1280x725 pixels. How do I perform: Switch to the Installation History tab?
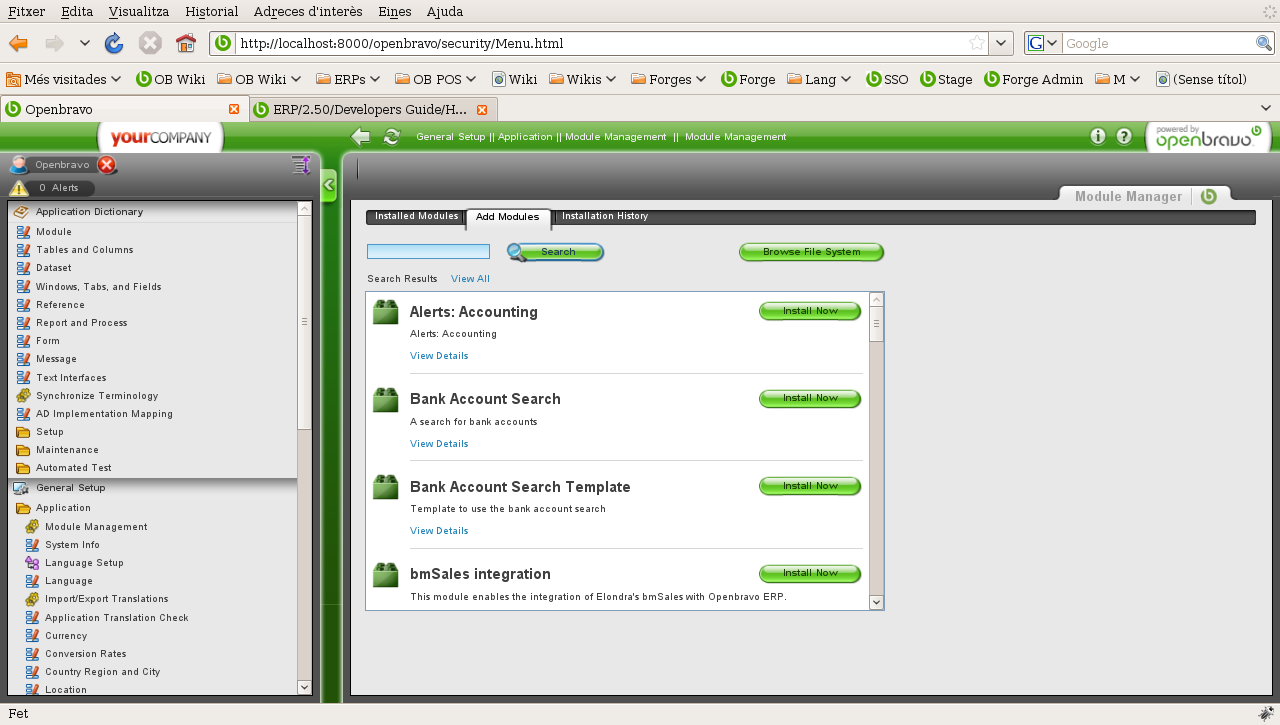tap(605, 217)
